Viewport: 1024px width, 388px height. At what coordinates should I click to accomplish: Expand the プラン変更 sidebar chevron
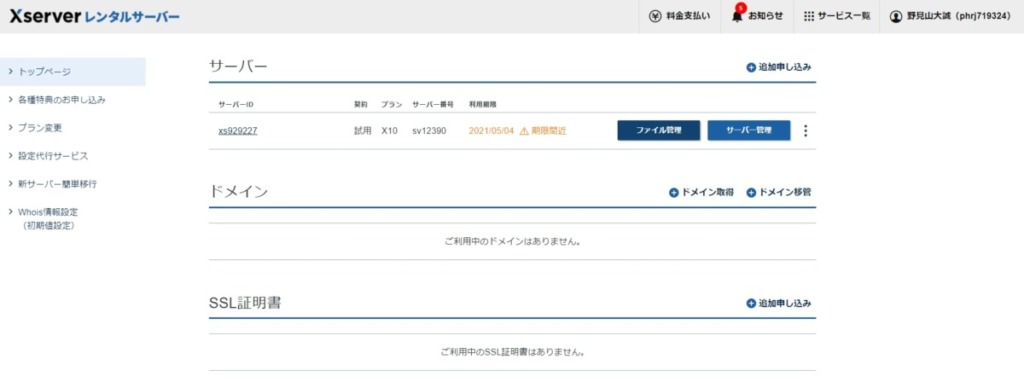[10, 128]
